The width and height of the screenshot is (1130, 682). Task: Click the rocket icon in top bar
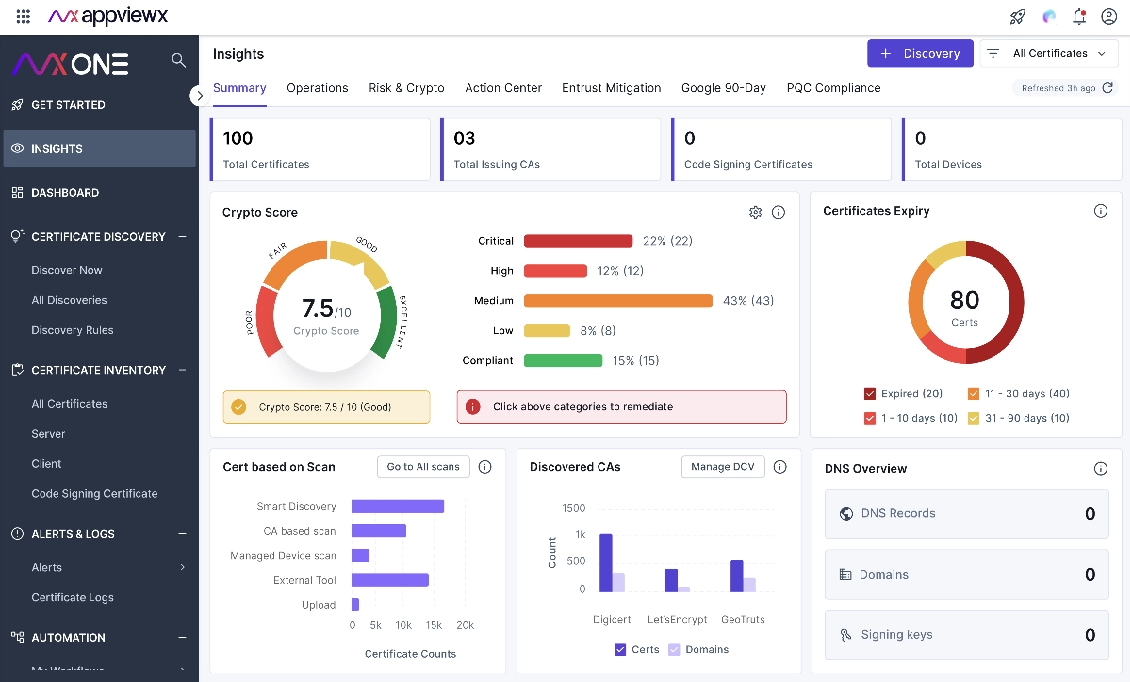(1017, 16)
